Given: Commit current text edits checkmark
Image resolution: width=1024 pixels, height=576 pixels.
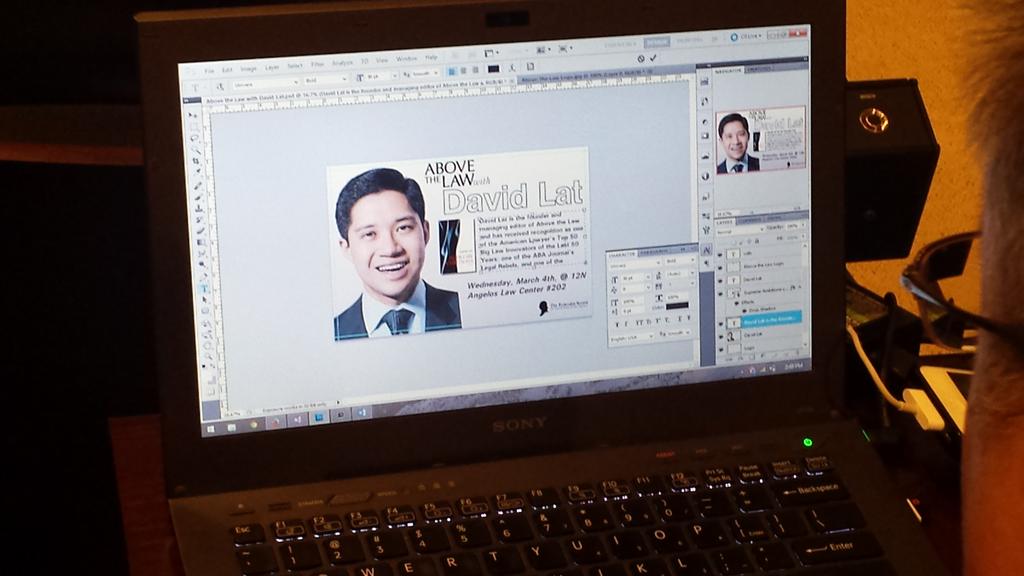Looking at the screenshot, I should tap(653, 58).
